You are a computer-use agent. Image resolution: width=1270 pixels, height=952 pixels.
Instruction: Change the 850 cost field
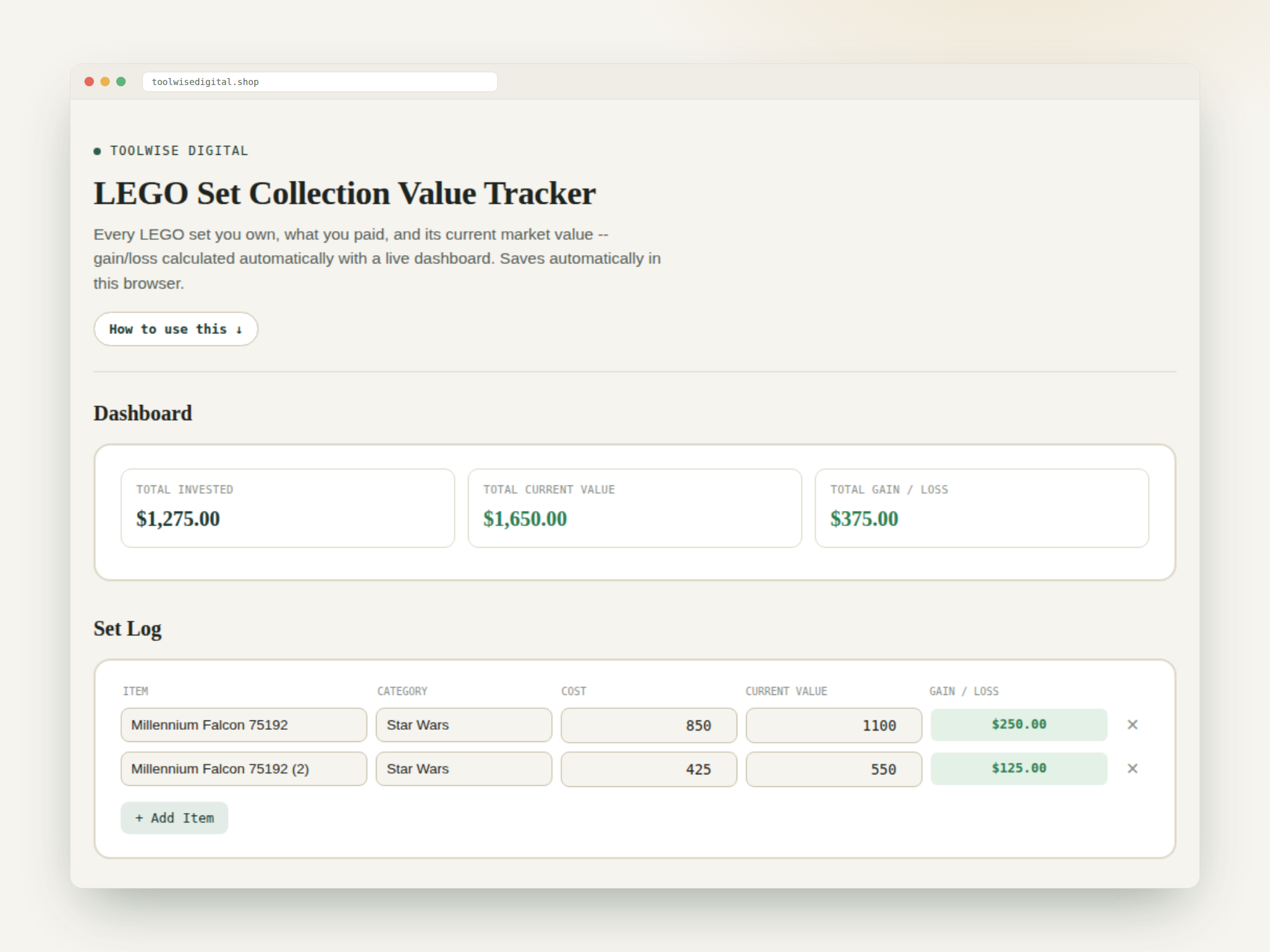click(x=649, y=725)
